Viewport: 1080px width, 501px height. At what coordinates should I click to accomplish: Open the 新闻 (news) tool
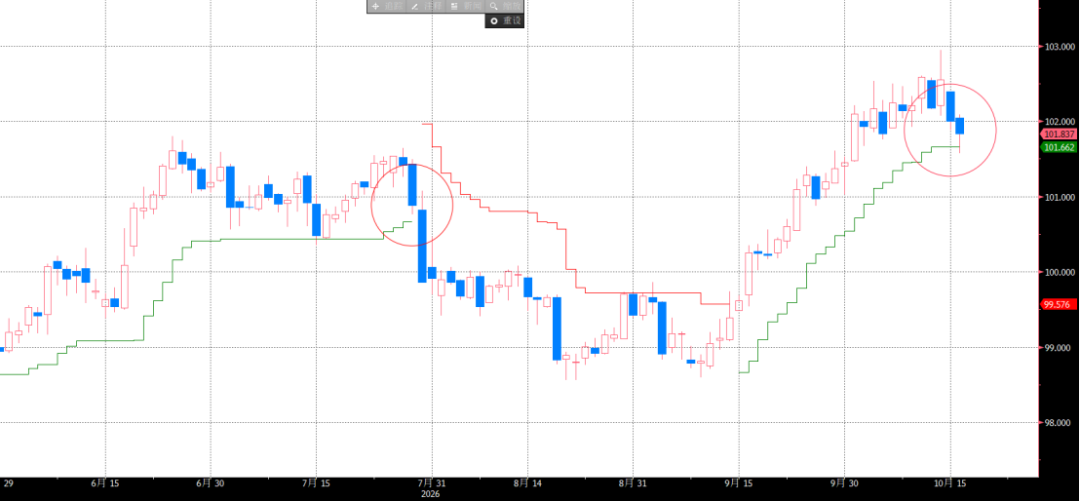pos(464,6)
